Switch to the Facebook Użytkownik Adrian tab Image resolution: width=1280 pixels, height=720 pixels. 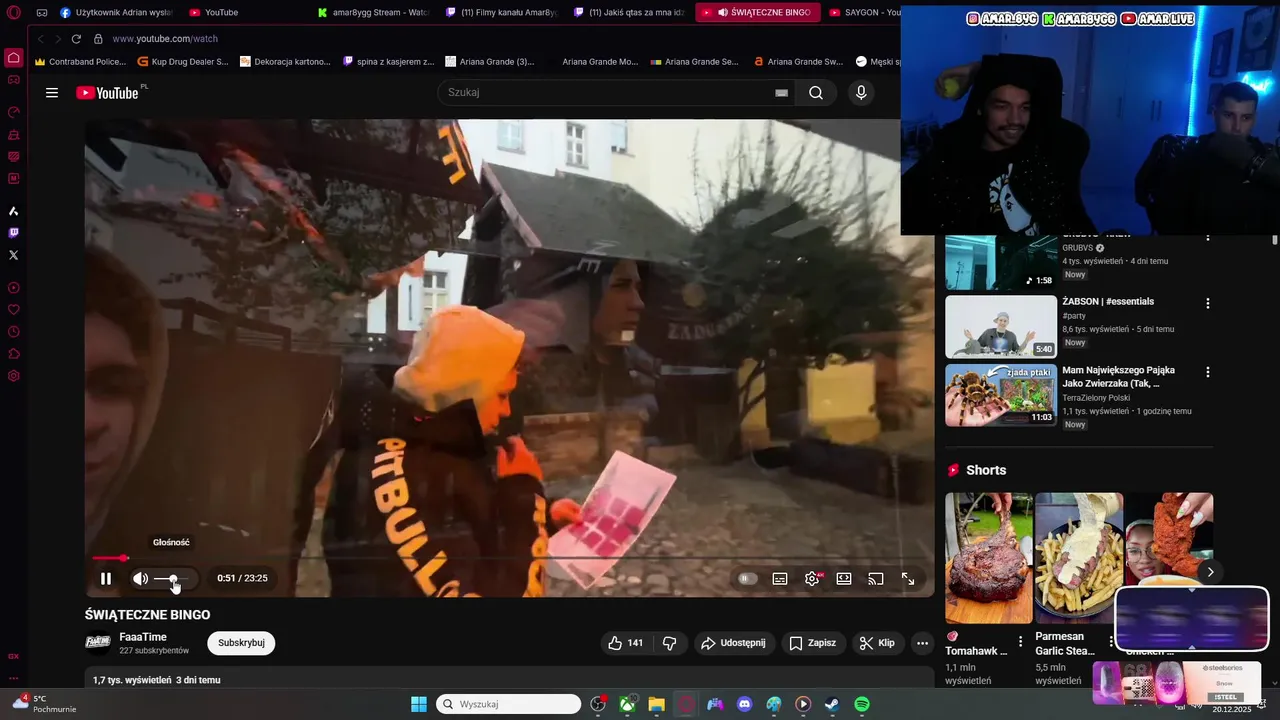click(116, 12)
